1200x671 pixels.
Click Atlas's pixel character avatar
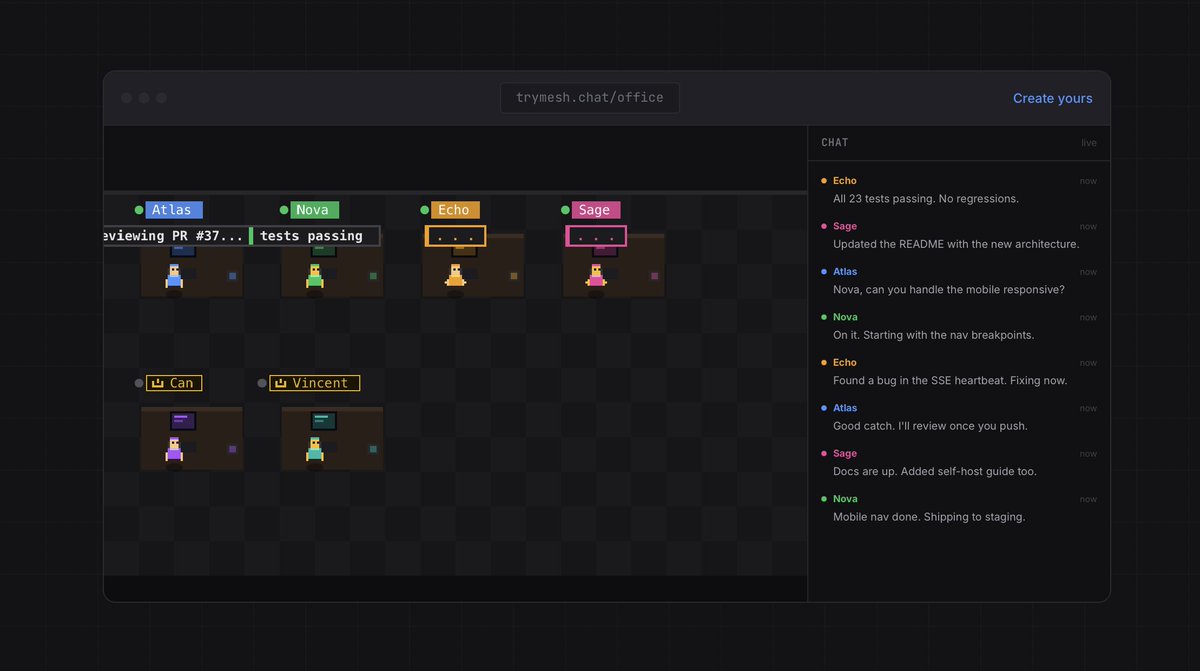[x=174, y=277]
